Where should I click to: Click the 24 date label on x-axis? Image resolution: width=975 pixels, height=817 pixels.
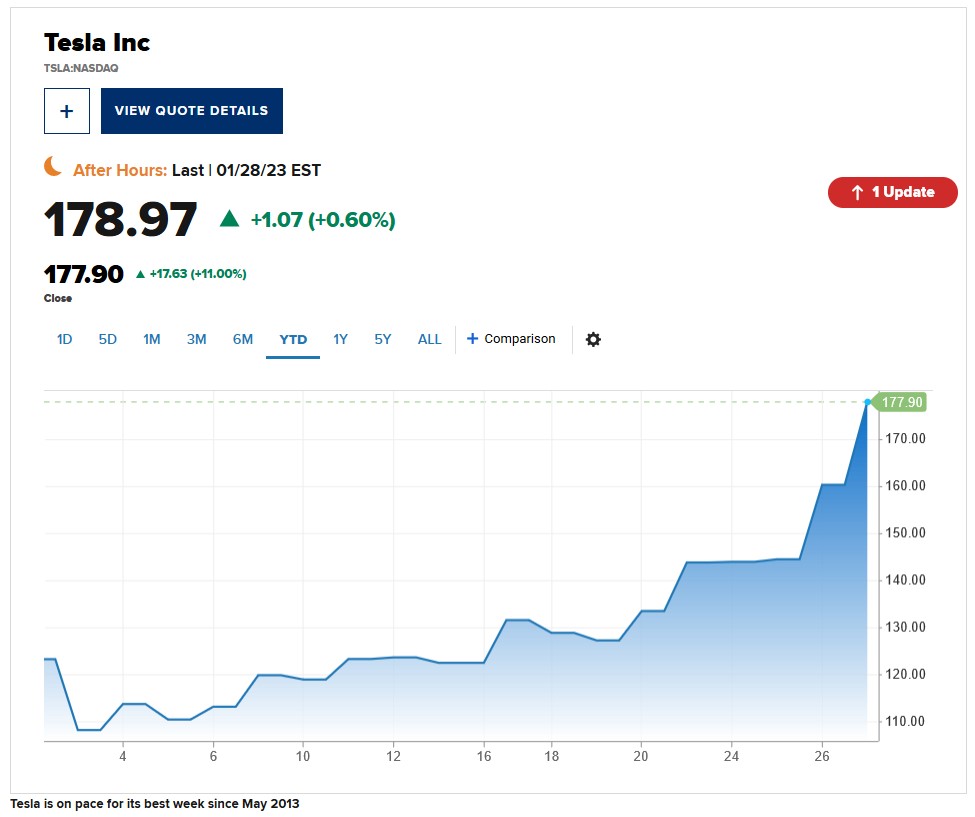pyautogui.click(x=731, y=756)
